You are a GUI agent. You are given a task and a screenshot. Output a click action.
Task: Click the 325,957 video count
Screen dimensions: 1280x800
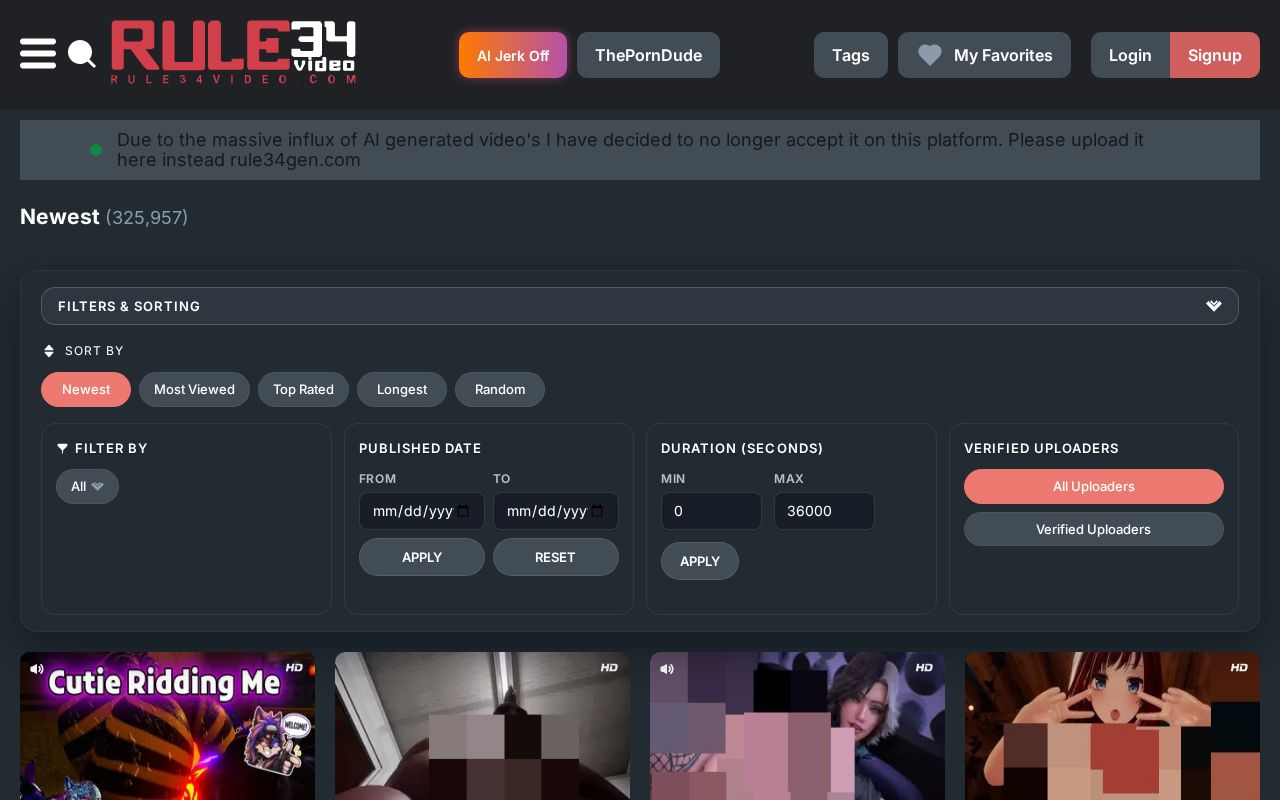(x=147, y=218)
